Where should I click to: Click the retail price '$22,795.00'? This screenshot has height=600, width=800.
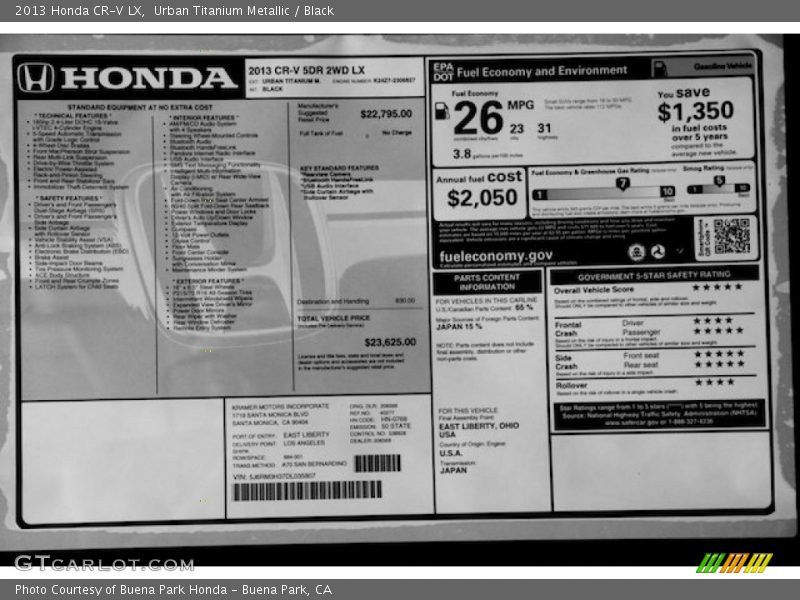(x=386, y=114)
